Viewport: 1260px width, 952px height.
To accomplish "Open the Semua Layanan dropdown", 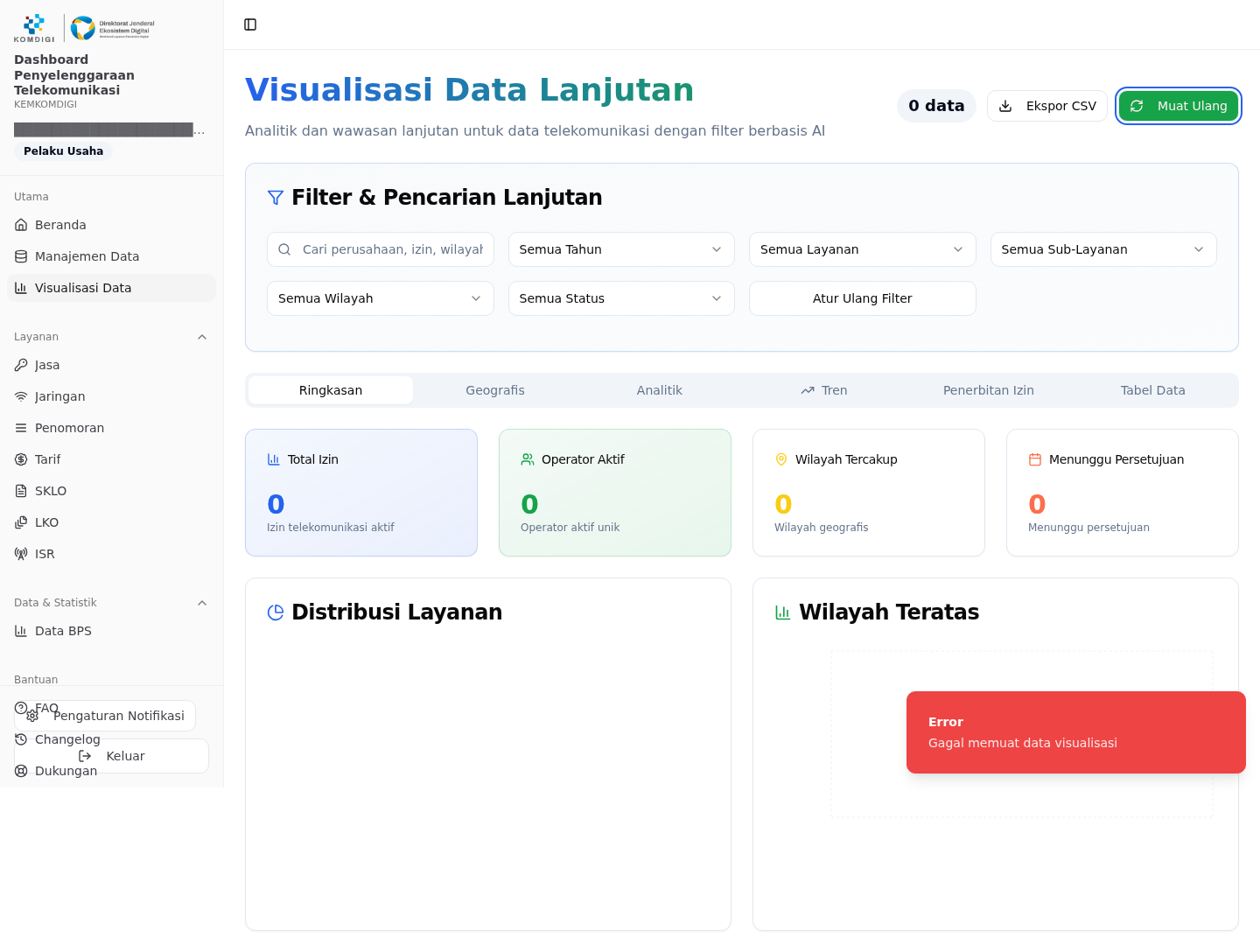I will click(x=862, y=249).
